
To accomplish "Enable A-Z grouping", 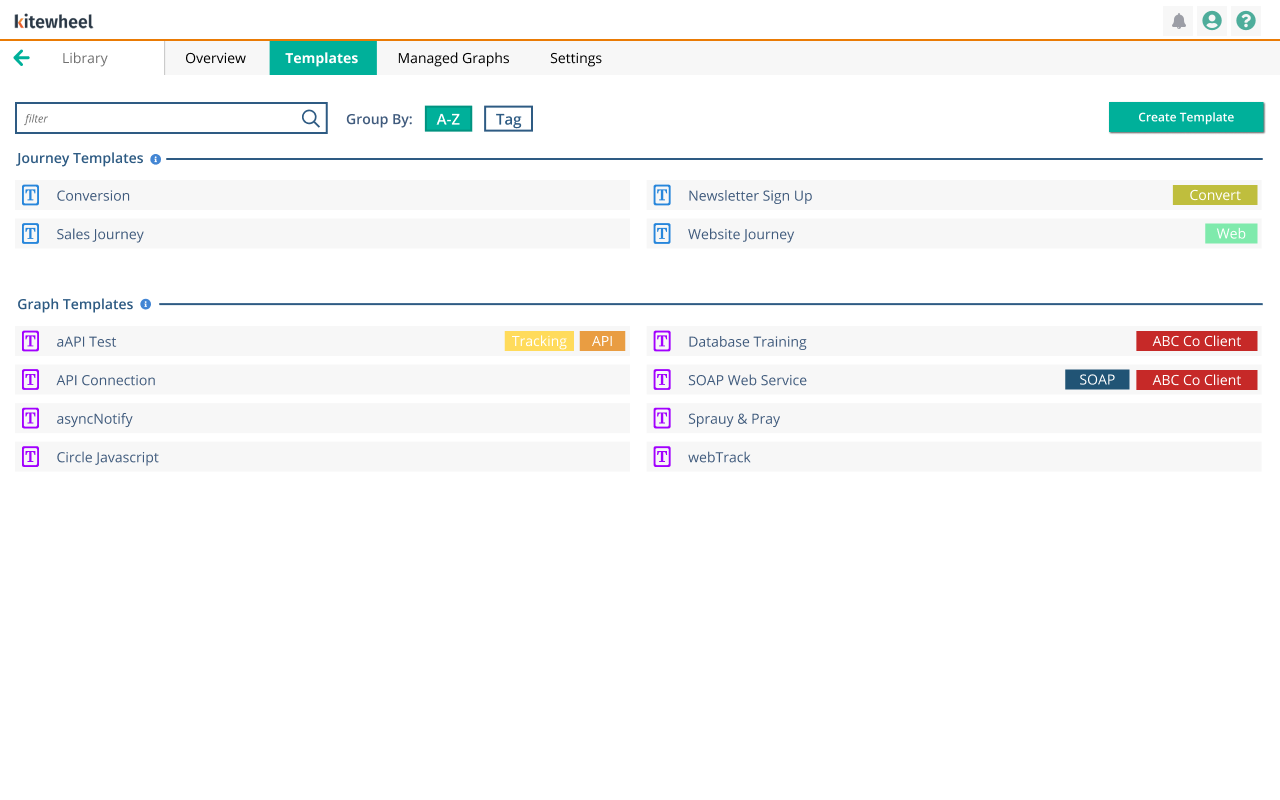I will pos(448,118).
